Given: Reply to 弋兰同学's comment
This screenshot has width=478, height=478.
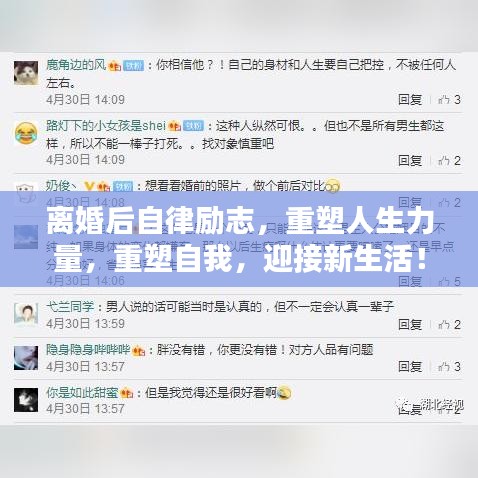Looking at the screenshot, I should coord(410,324).
